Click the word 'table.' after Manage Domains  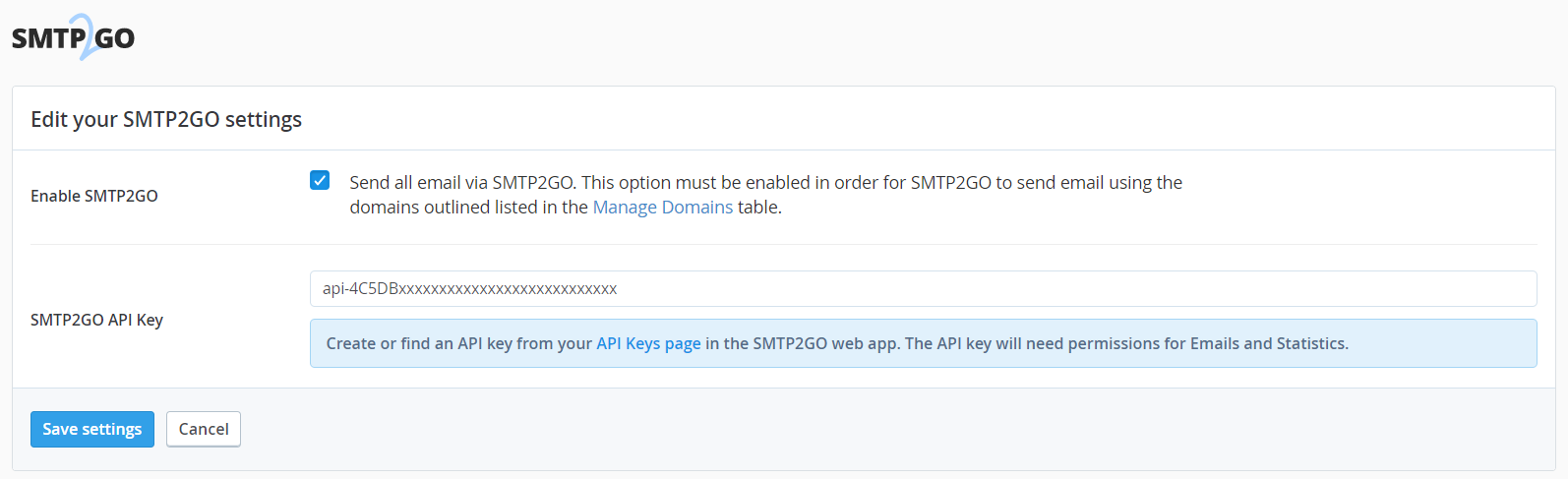[759, 208]
